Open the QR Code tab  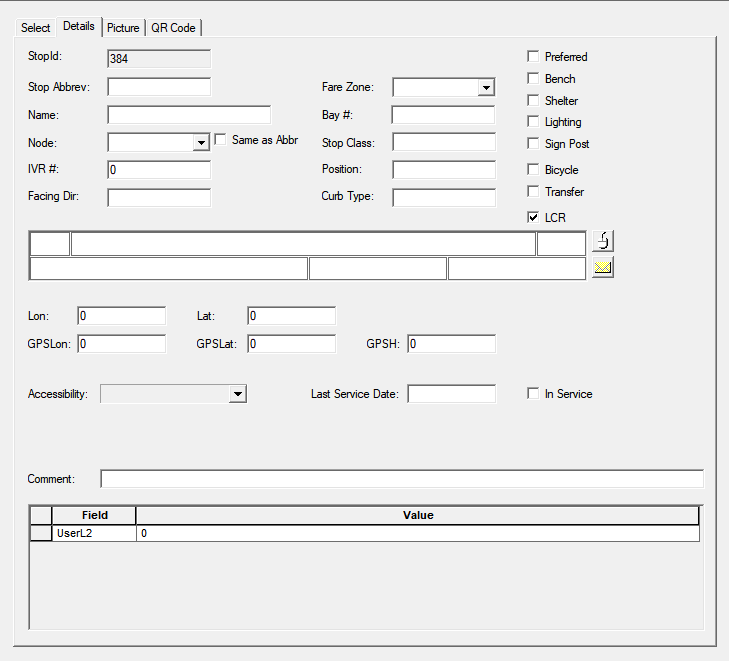tap(173, 28)
